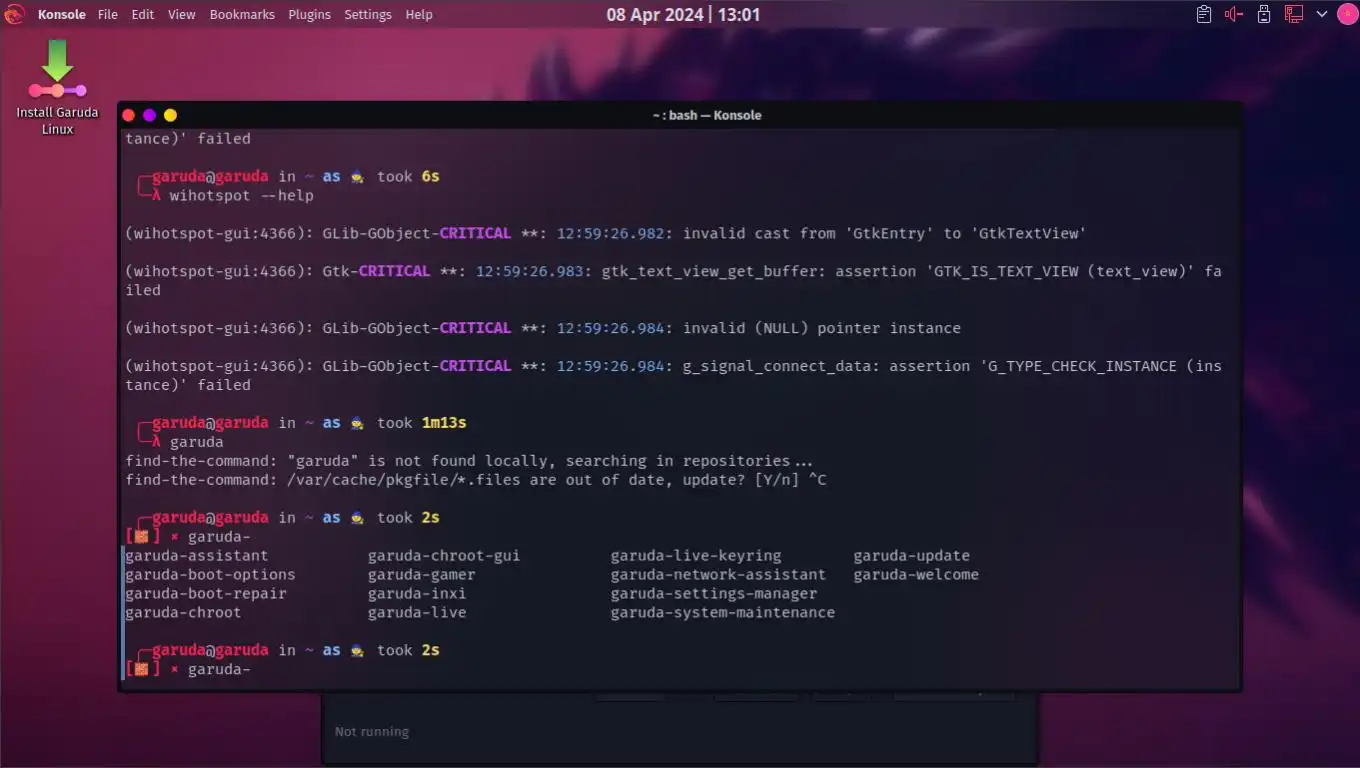Click the 'garuda-settings-manager' completion text
The height and width of the screenshot is (768, 1360).
coord(714,593)
